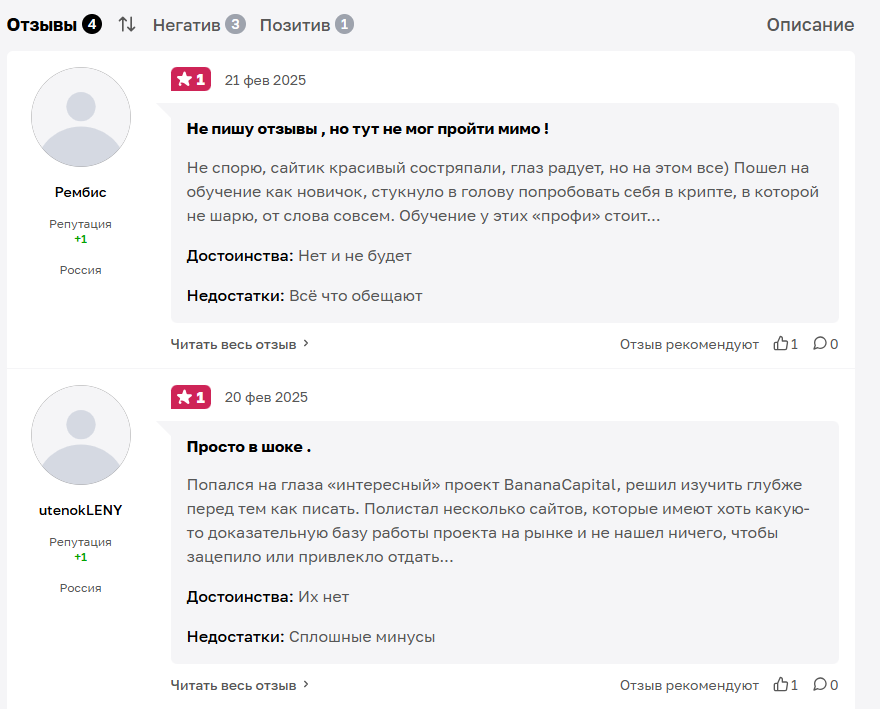Image resolution: width=880 pixels, height=709 pixels.
Task: Open utenokLENY's avatar picture
Action: click(x=81, y=435)
